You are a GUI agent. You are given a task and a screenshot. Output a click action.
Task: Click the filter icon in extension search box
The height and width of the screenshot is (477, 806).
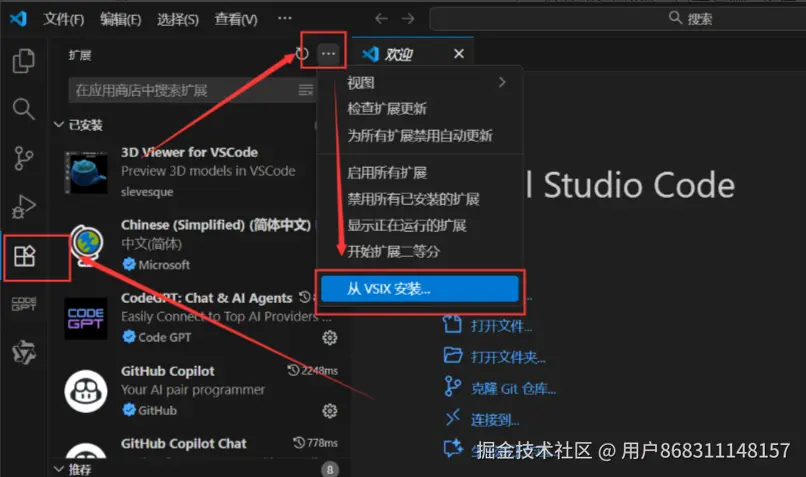(x=305, y=90)
